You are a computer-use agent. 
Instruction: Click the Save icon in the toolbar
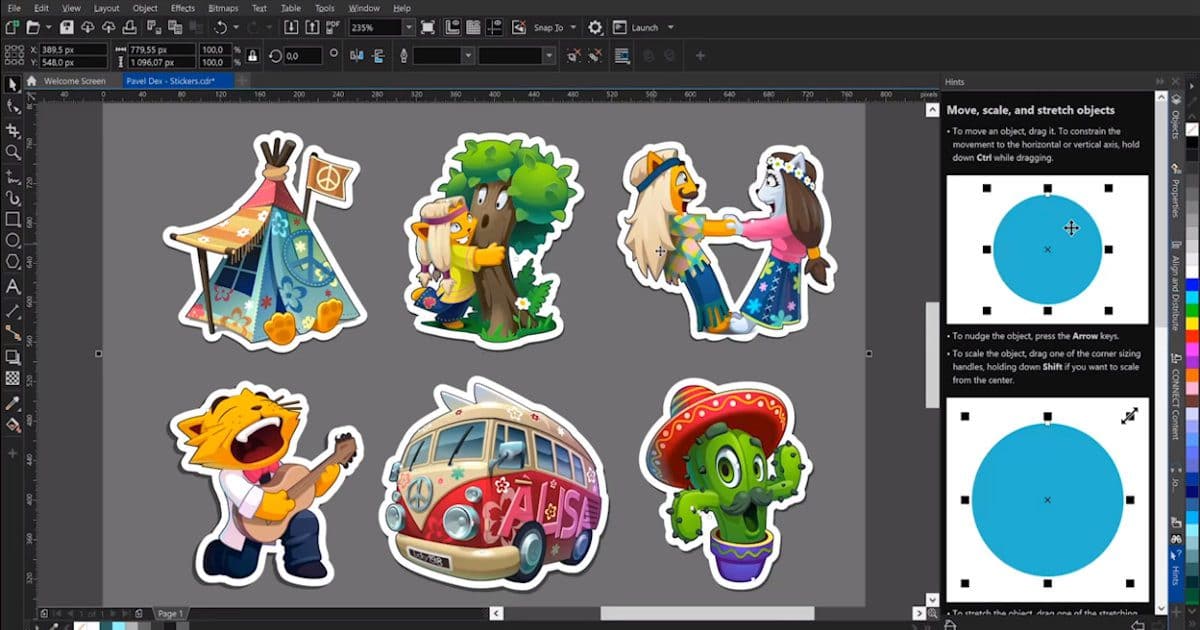pyautogui.click(x=67, y=28)
